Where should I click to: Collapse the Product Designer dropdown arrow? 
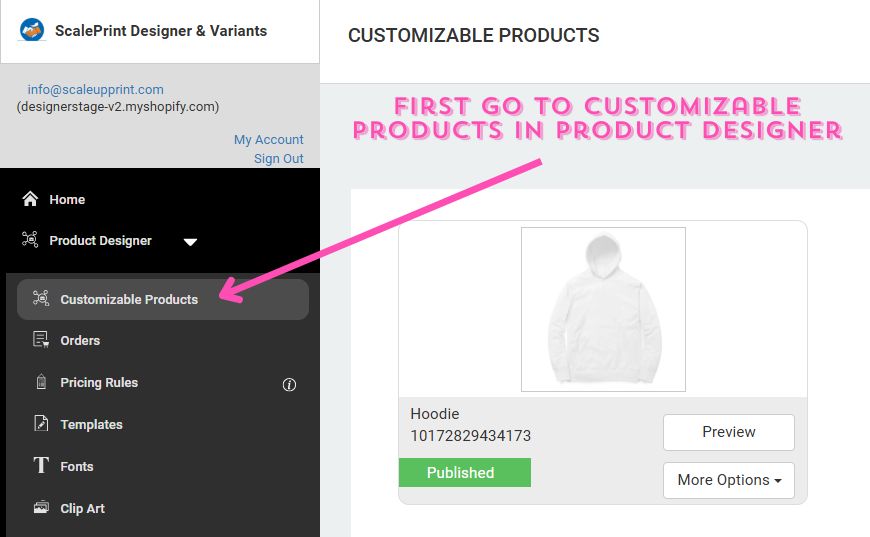coord(190,242)
